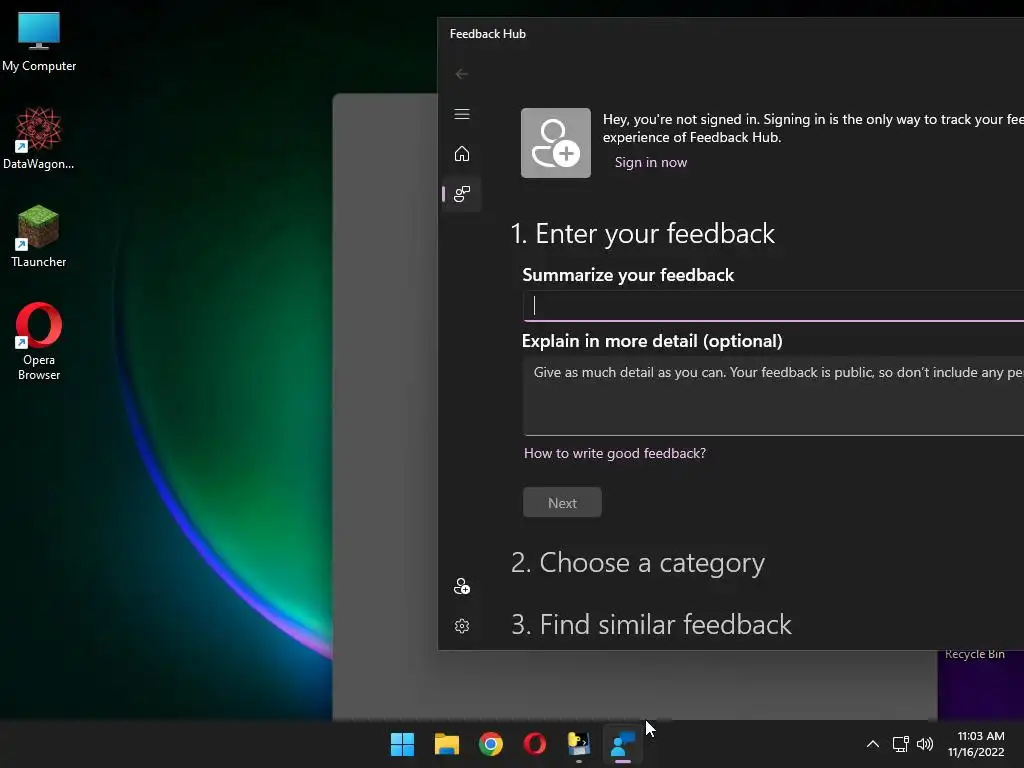Click Sign in now link

tap(650, 163)
